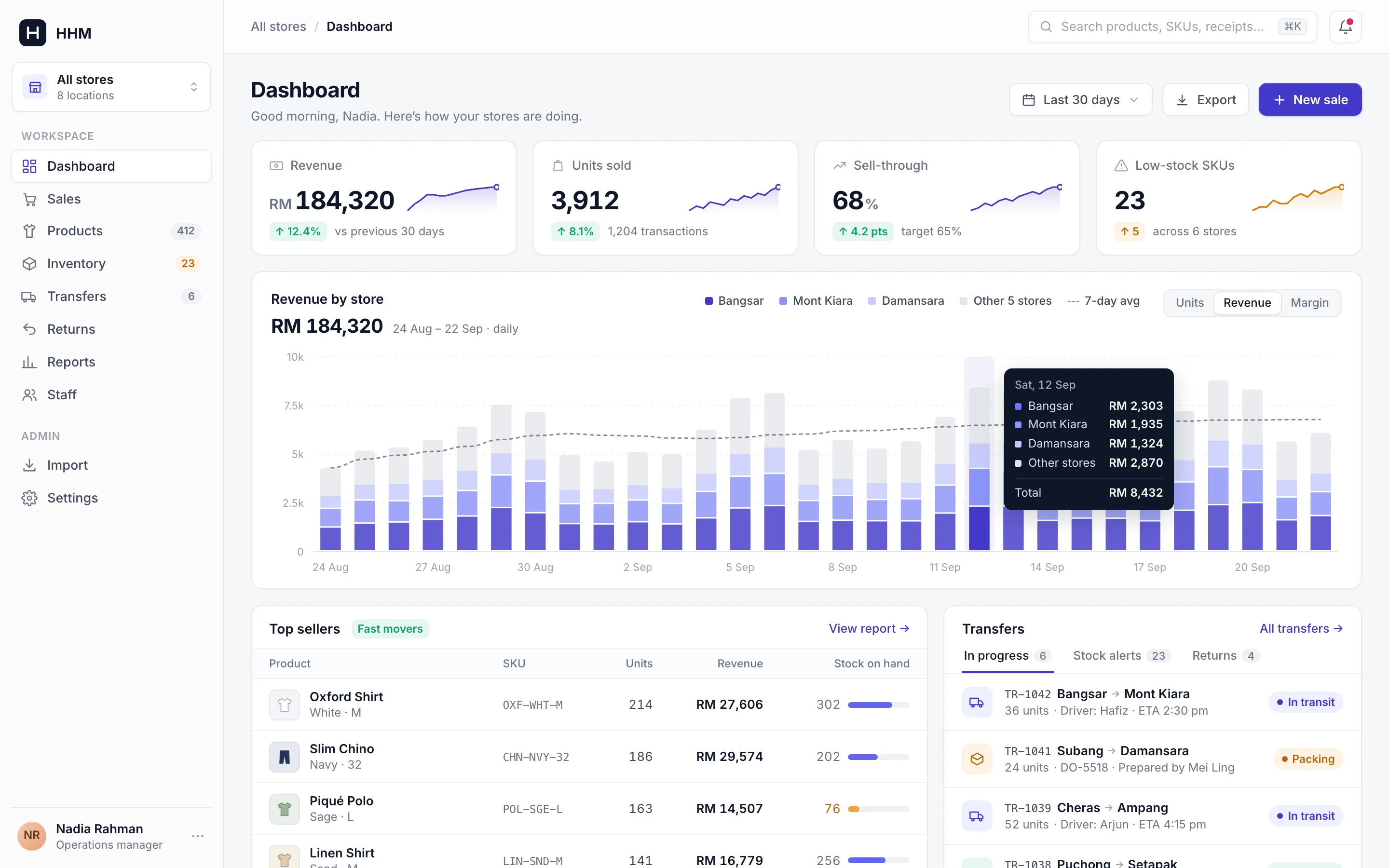The image size is (1389, 868).
Task: Open Inventory in the sidebar
Action: pos(111,263)
